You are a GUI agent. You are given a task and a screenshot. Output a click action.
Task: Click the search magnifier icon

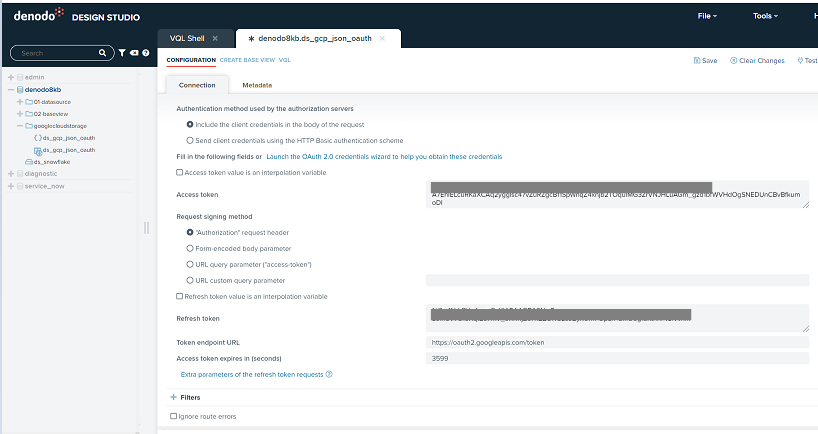[x=102, y=53]
